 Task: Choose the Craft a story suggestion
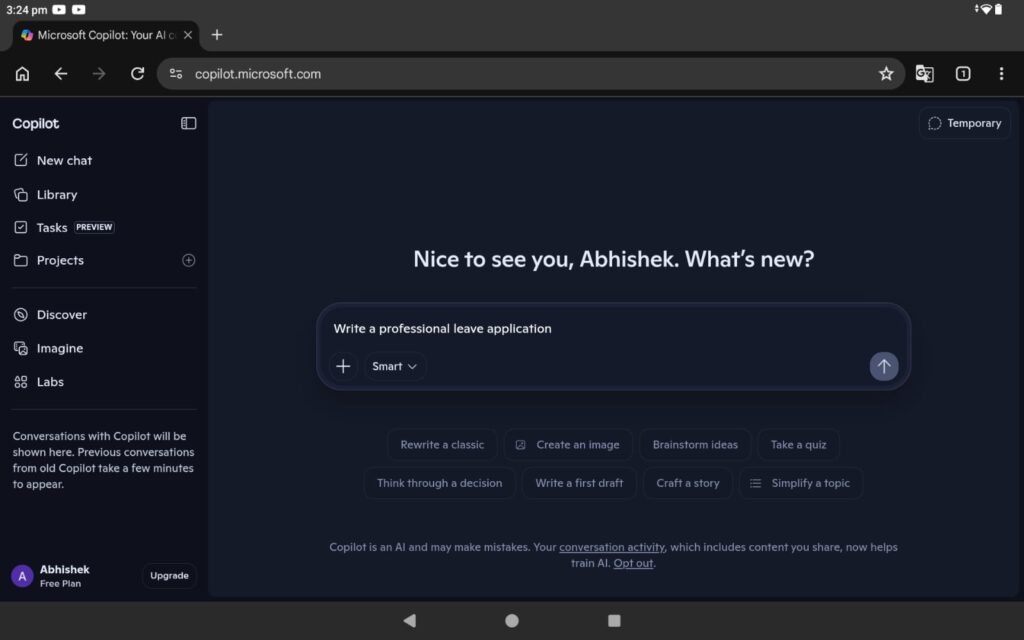pos(688,483)
